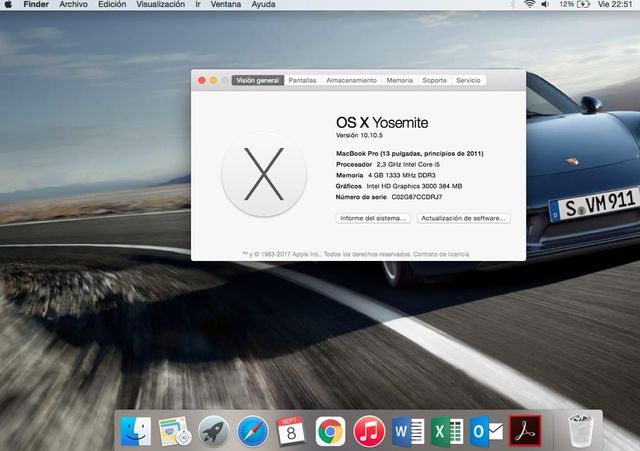Open the Visualización menu
The image size is (640, 451).
(160, 4)
